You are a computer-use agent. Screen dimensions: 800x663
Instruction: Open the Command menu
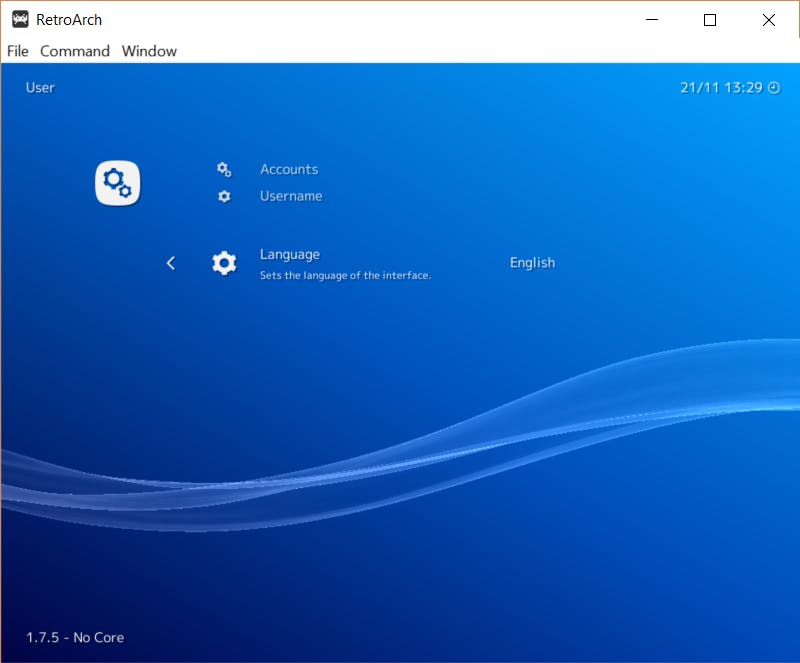pos(75,51)
